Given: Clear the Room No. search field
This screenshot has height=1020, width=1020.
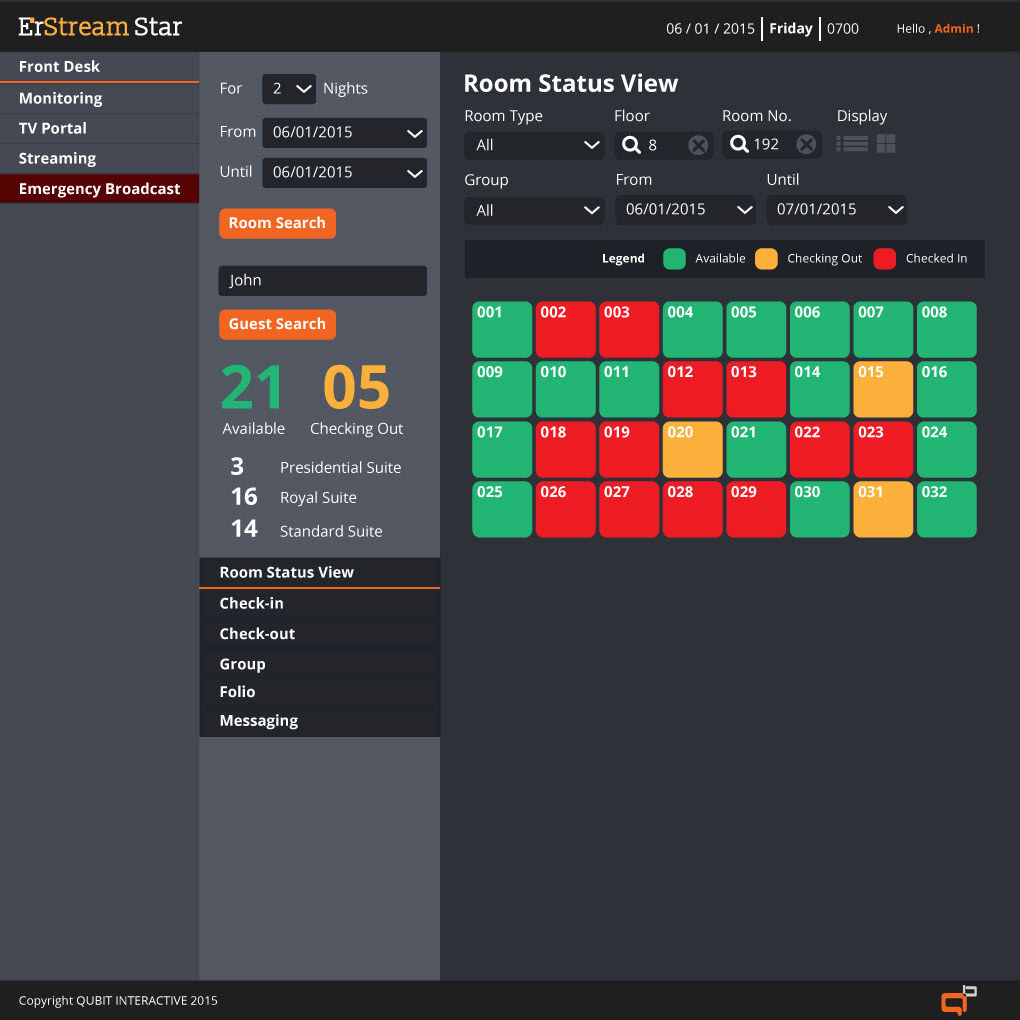Looking at the screenshot, I should coord(806,144).
